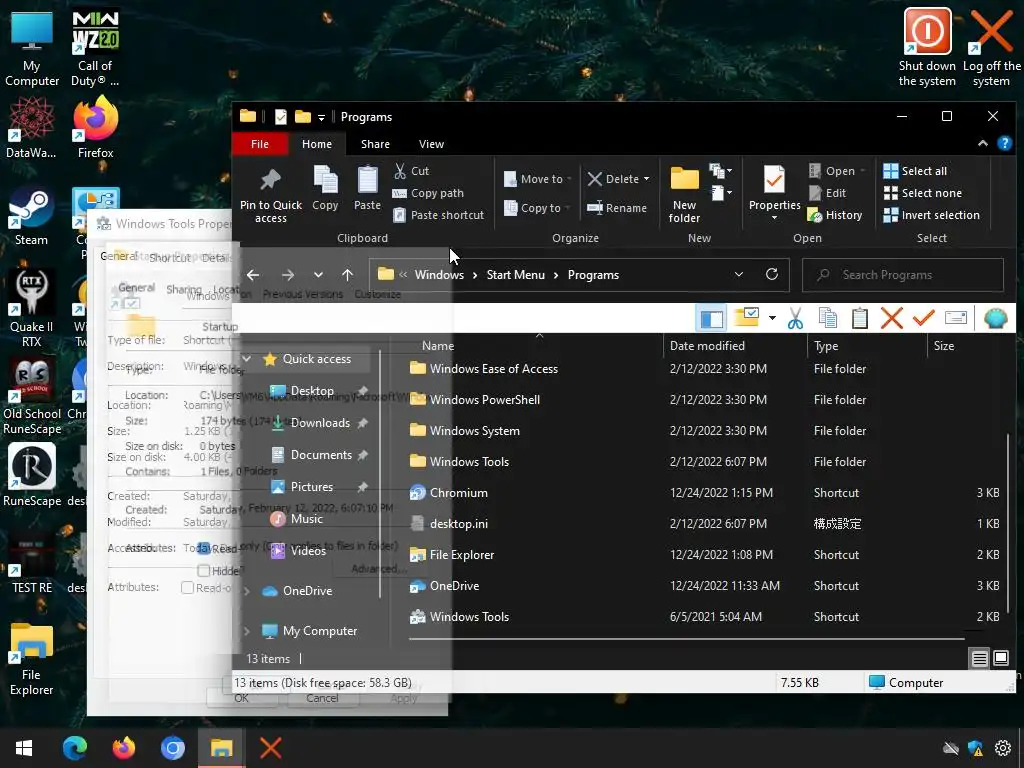
Task: Open the Old School RuneScape desktop icon
Action: click(31, 398)
